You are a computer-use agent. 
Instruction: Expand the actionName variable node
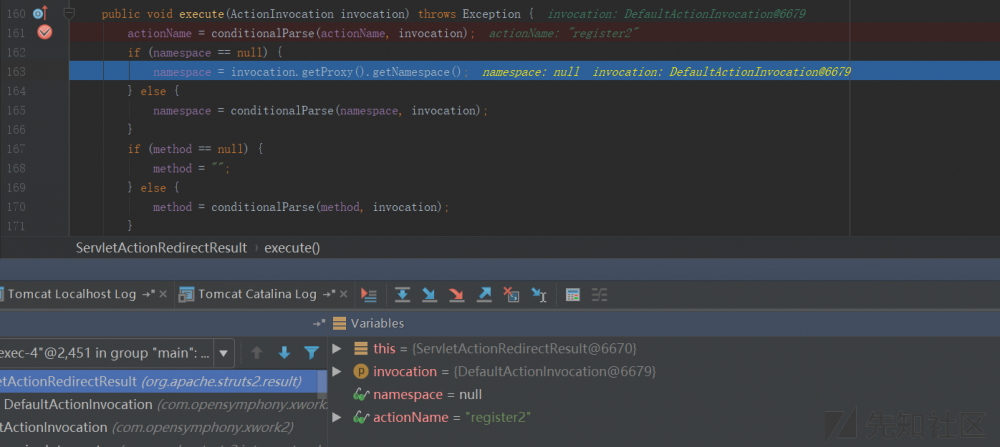point(337,418)
